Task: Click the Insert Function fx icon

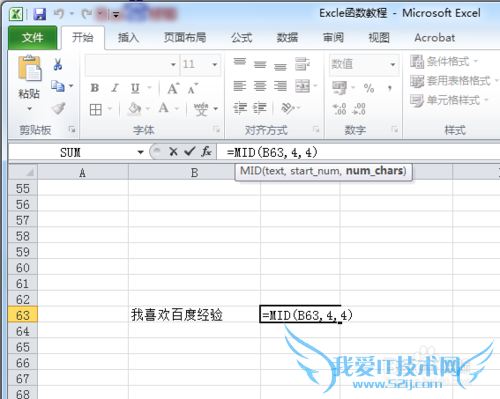Action: [x=206, y=152]
